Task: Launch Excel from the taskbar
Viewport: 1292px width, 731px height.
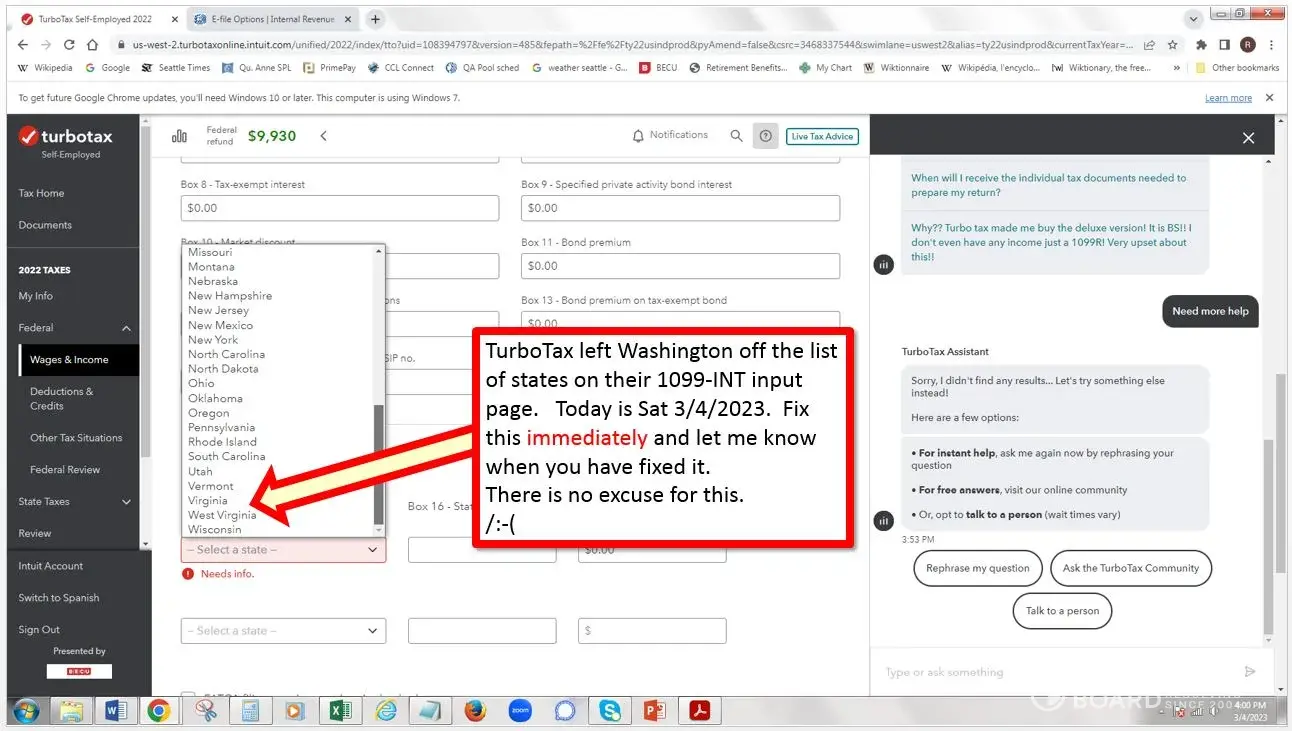Action: [x=341, y=711]
